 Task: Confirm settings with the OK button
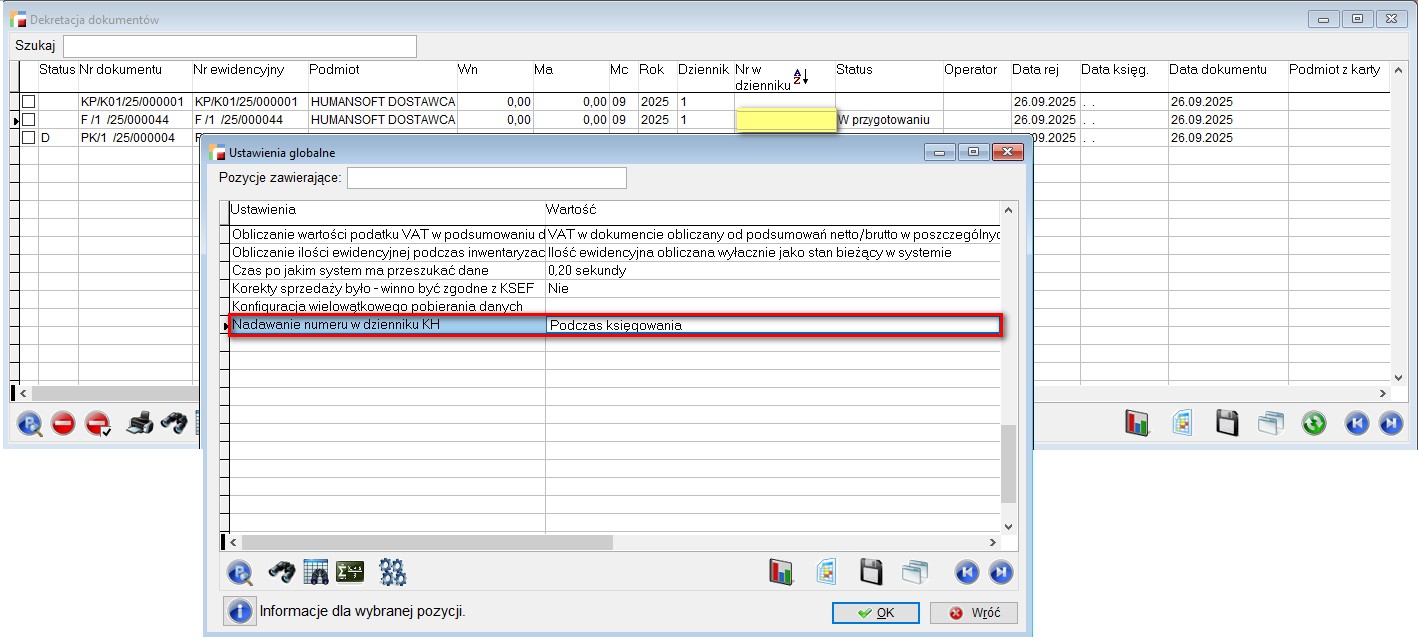pos(876,613)
